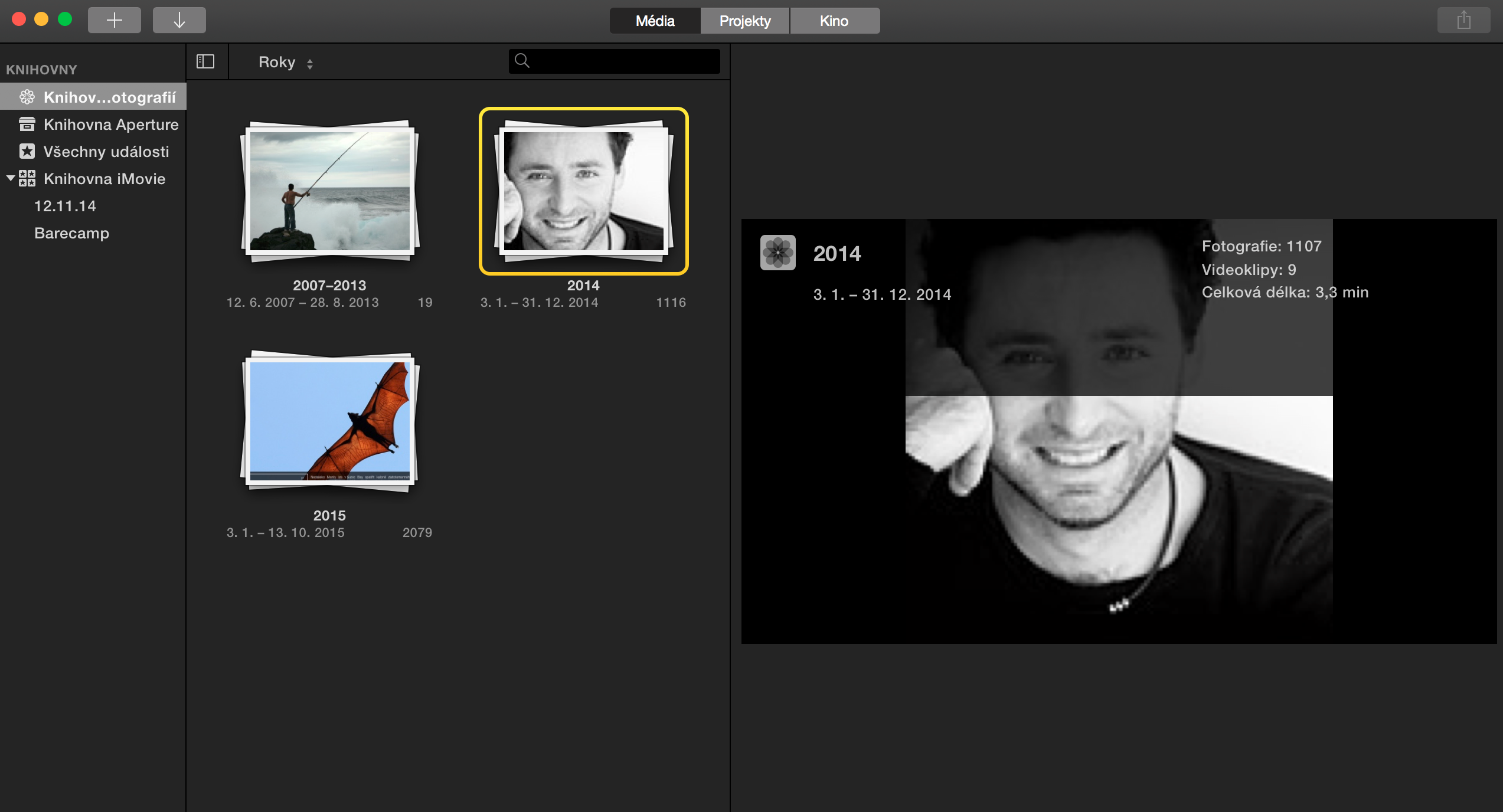1503x812 pixels.
Task: Click the share export icon
Action: 1463,20
